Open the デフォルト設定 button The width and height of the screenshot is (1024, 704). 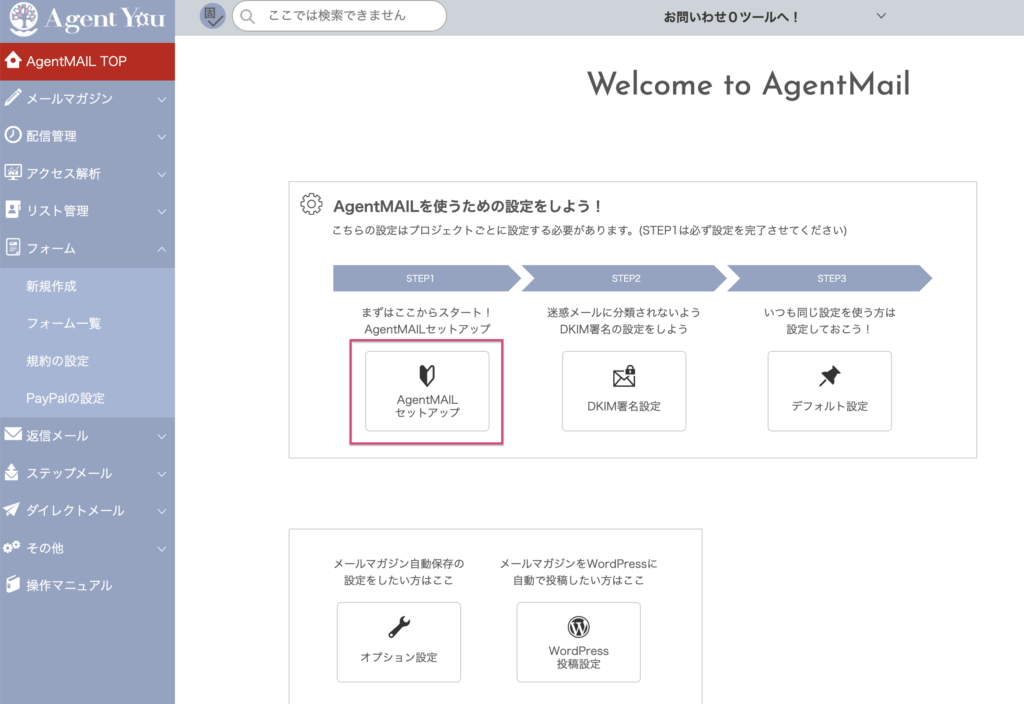(829, 391)
